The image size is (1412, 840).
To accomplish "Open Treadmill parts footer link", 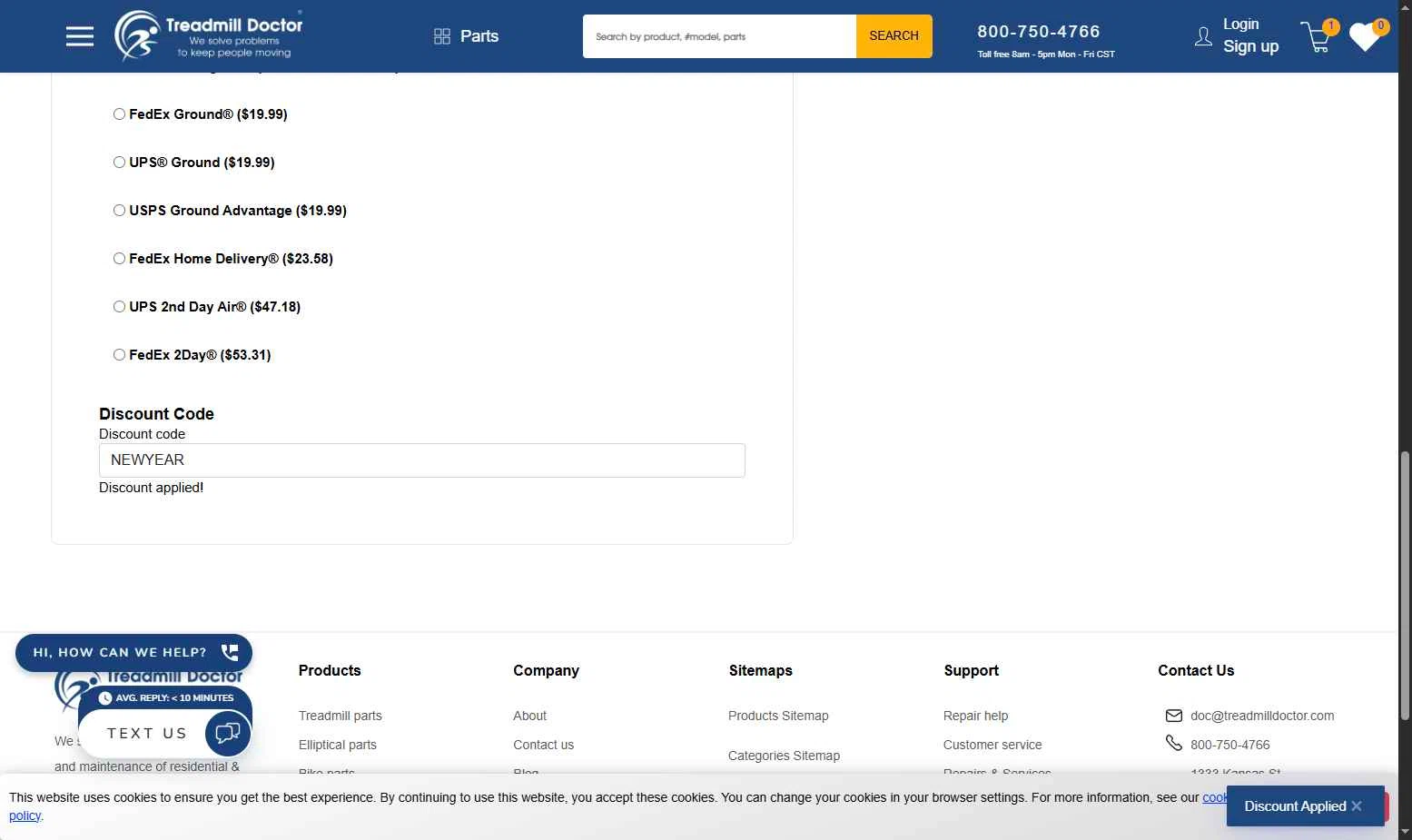I will [x=341, y=716].
